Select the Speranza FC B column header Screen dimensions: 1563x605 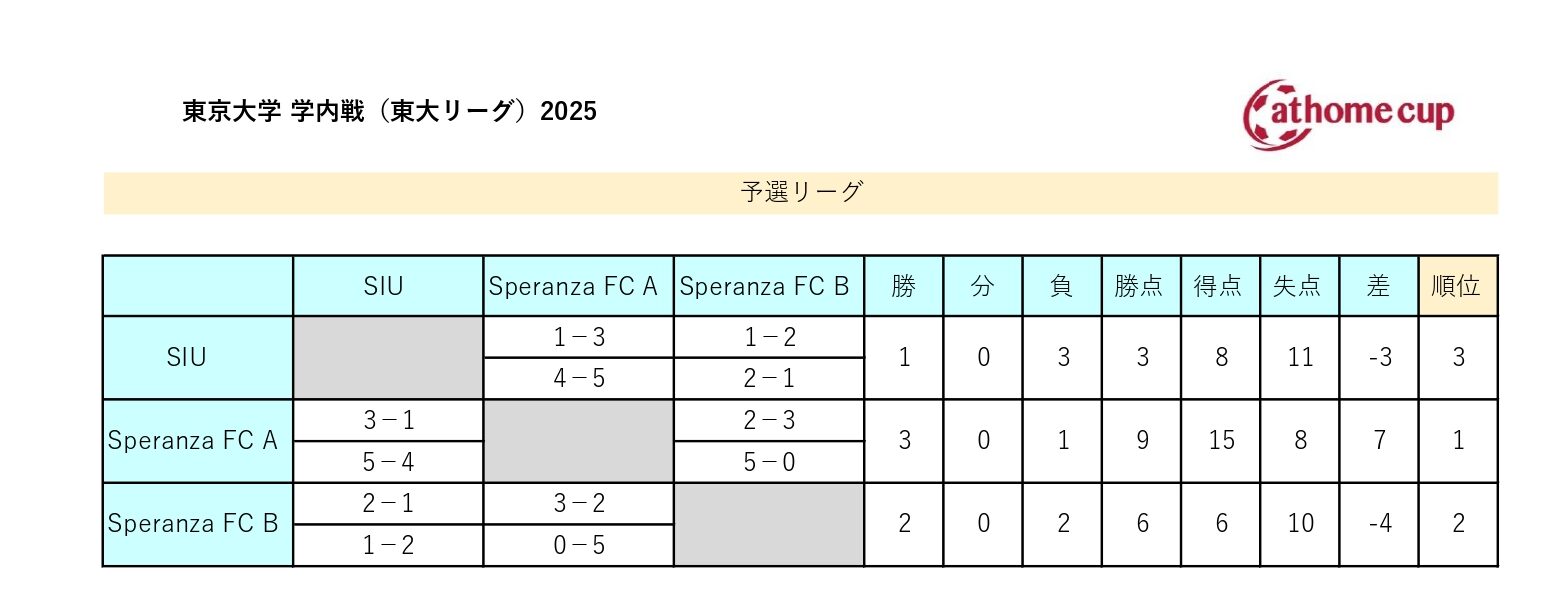pos(769,286)
